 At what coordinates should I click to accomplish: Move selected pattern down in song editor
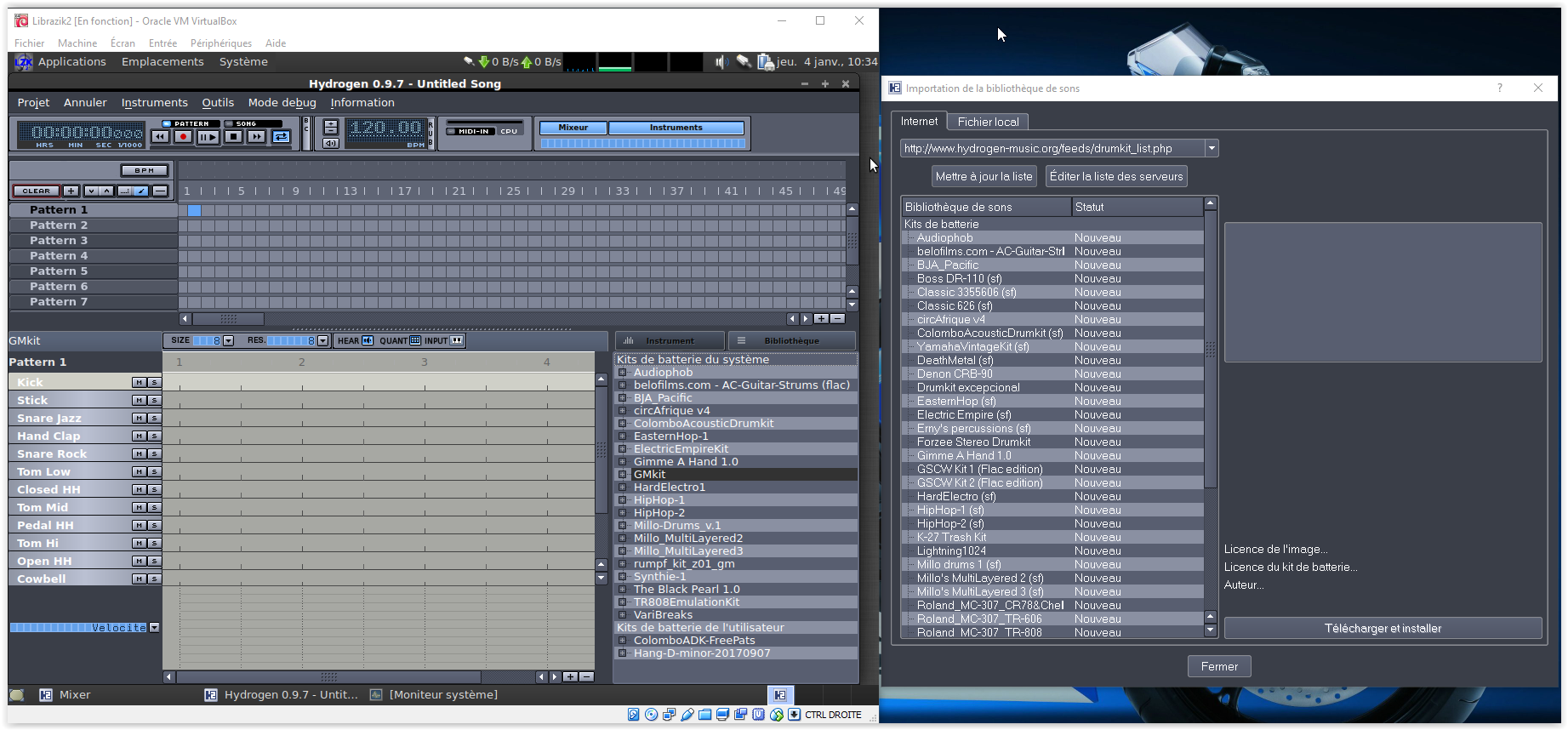point(91,191)
